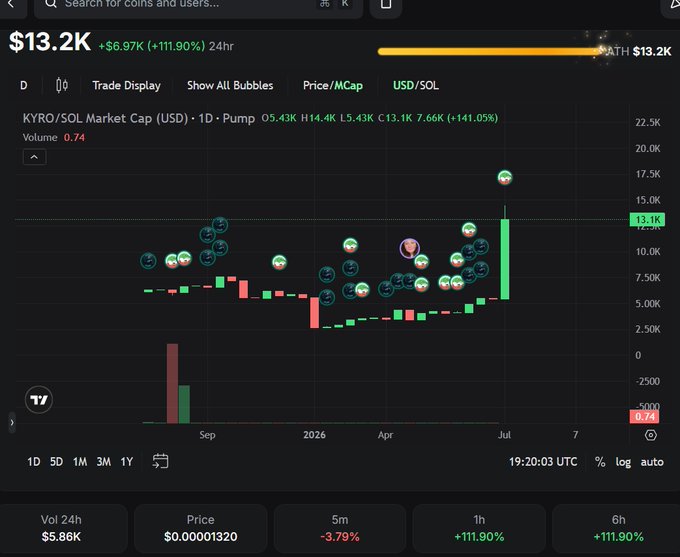Image resolution: width=680 pixels, height=557 pixels.
Task: Click the user avatar trade bubble
Action: tap(409, 248)
